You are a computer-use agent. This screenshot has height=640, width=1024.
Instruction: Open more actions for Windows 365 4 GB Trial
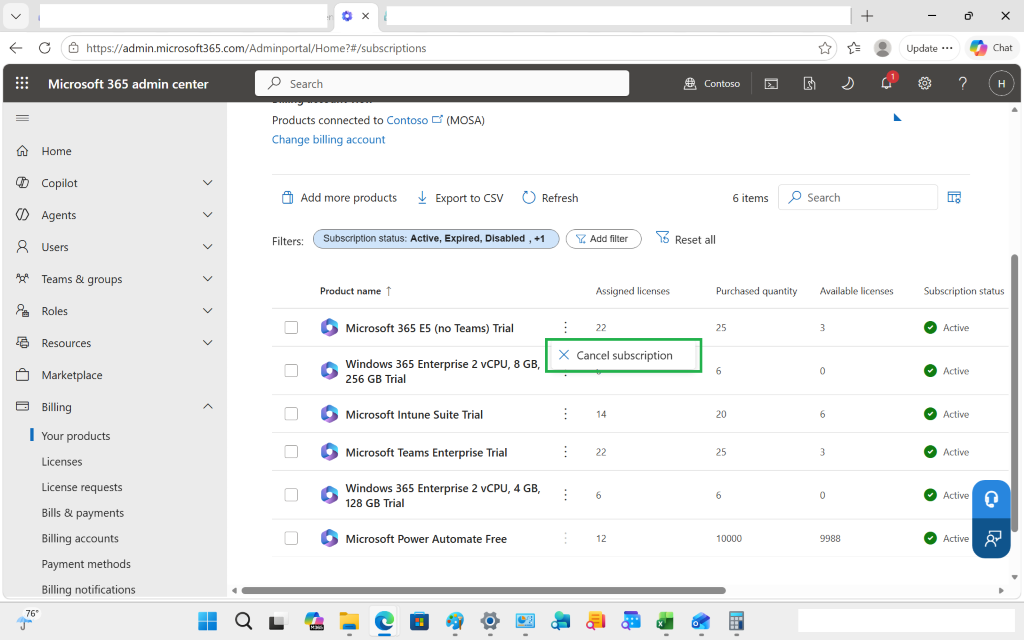(566, 495)
